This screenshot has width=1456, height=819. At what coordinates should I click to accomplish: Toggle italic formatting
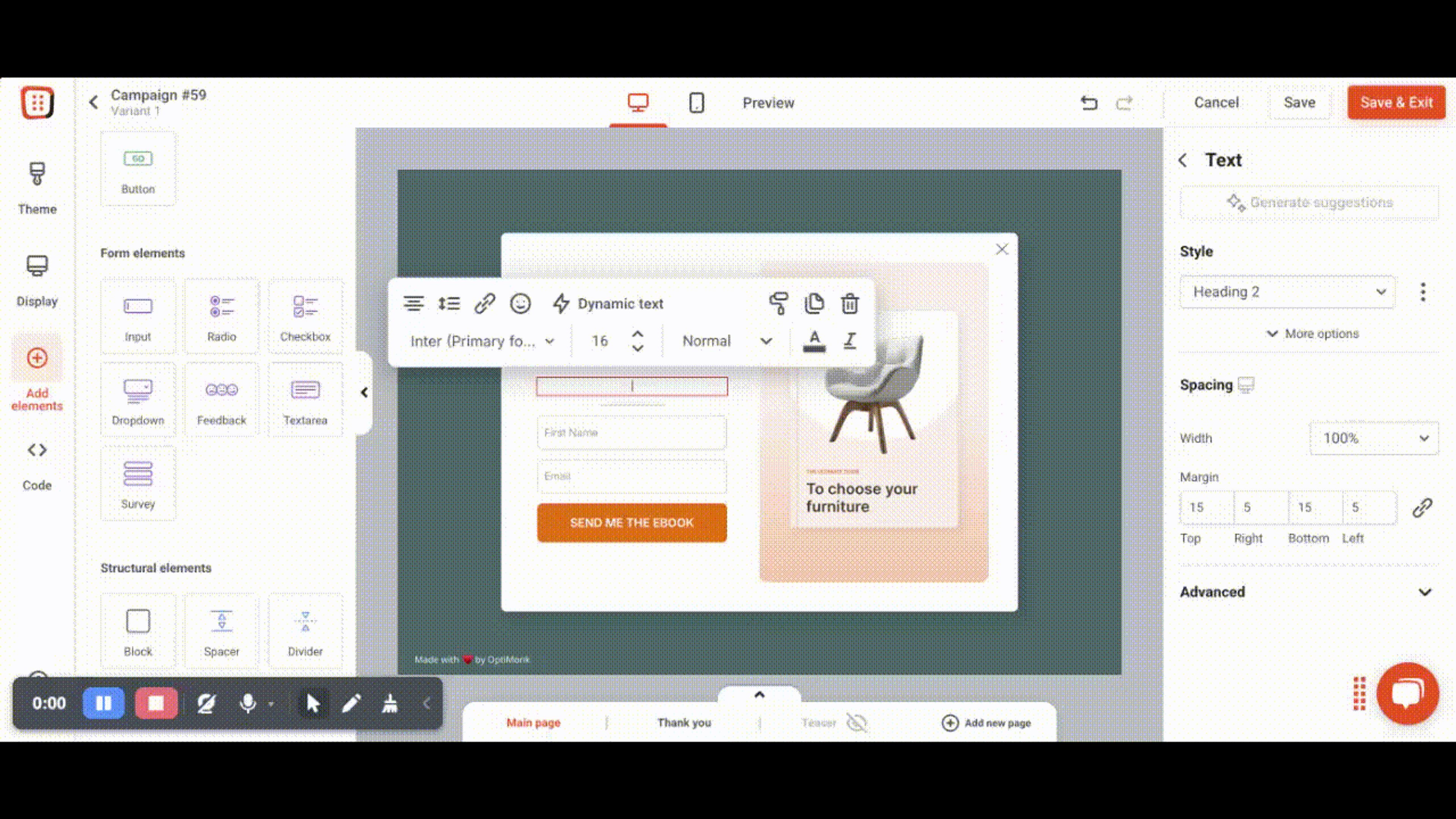coord(849,341)
